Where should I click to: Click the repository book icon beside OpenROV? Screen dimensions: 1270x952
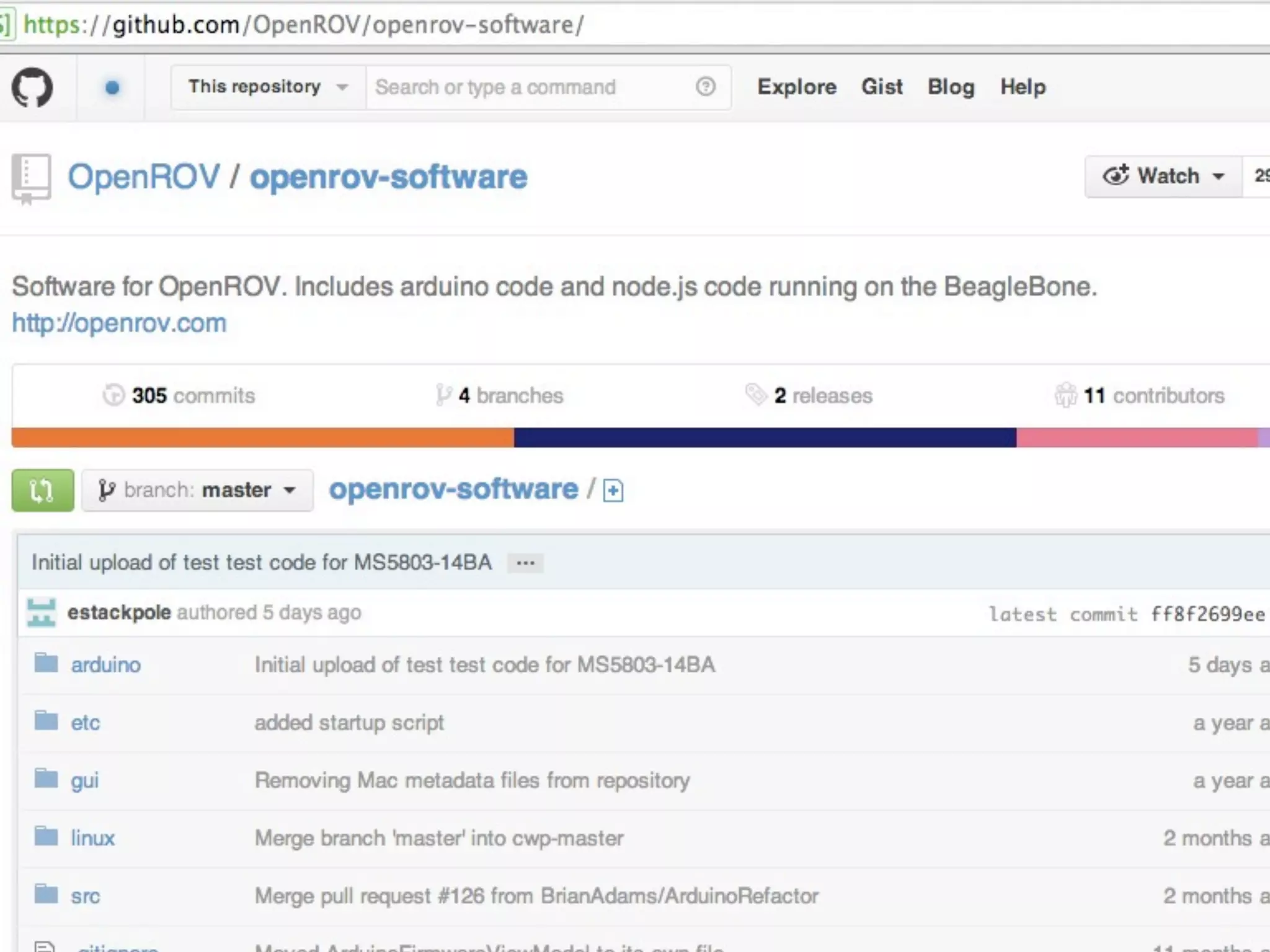[x=31, y=178]
